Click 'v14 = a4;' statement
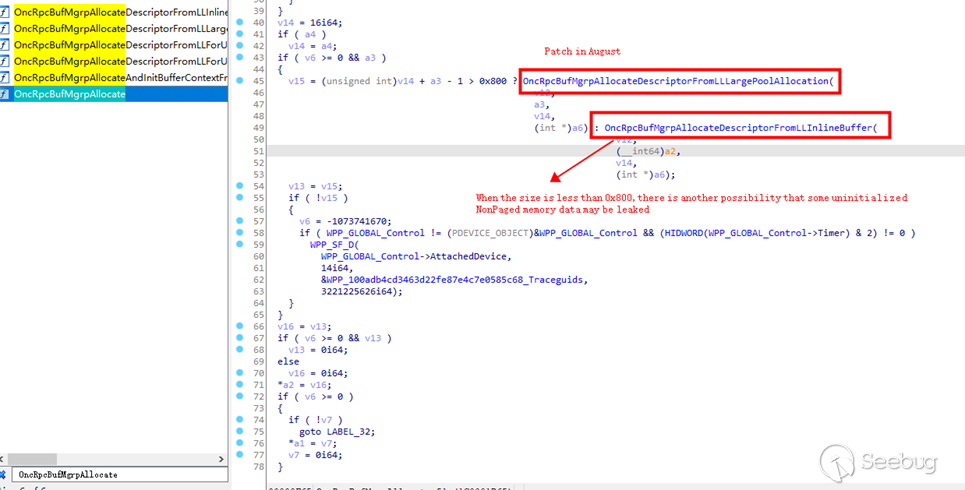 (x=313, y=46)
